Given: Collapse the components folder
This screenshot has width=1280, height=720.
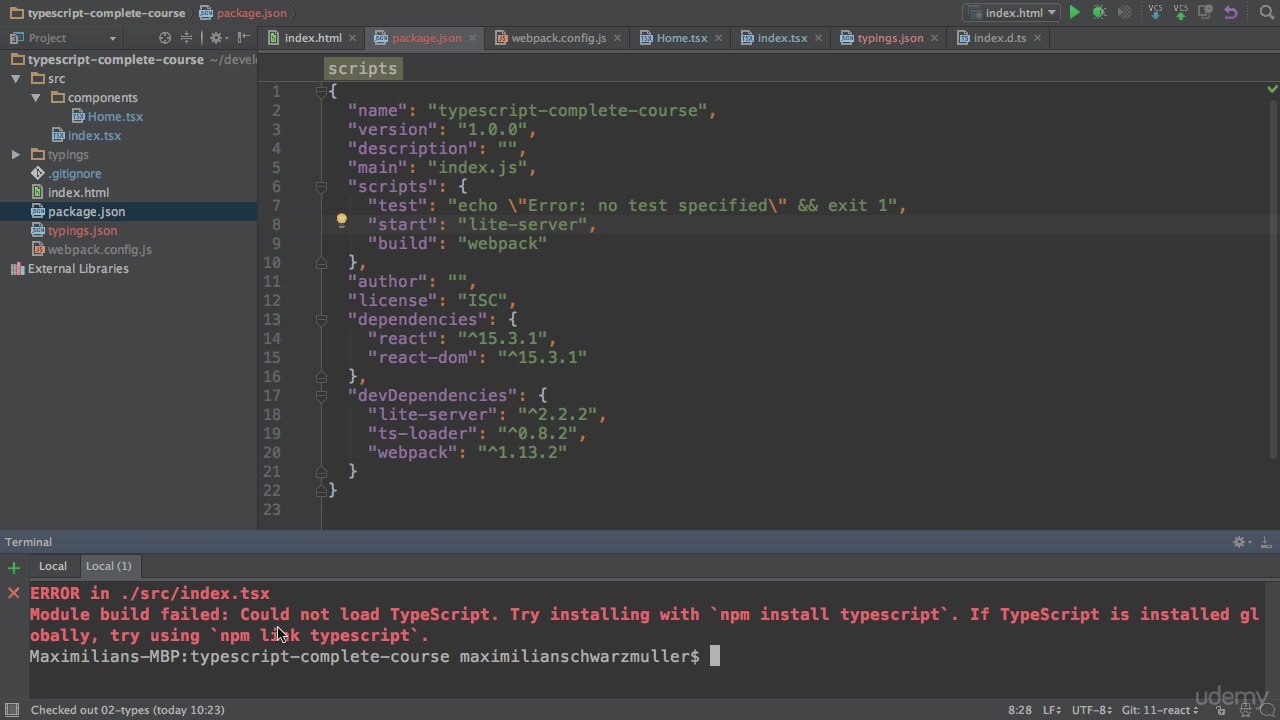Looking at the screenshot, I should click(36, 98).
